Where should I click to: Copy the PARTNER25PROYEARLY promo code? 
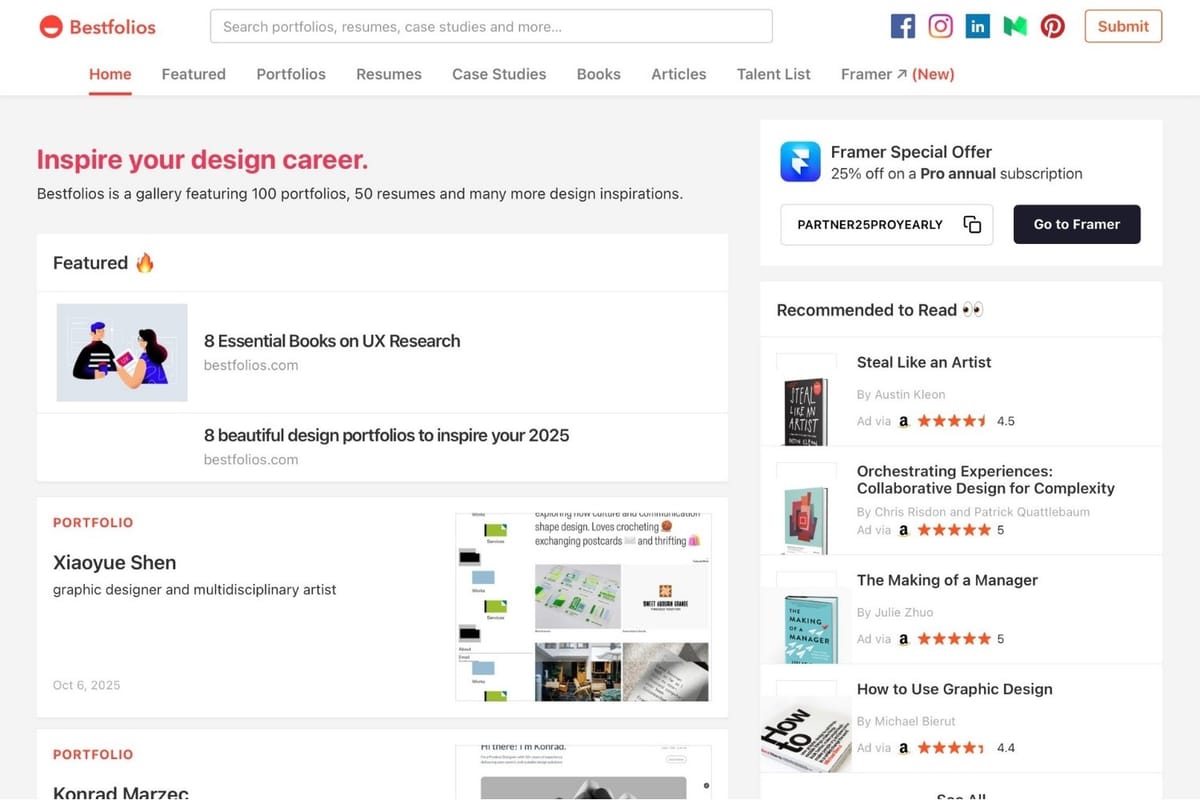click(x=972, y=224)
